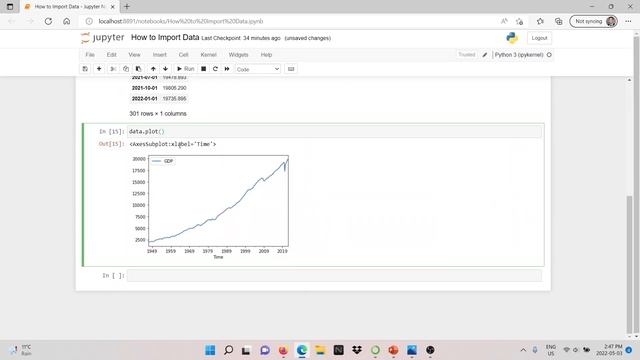640x360 pixels.
Task: Open the File menu
Action: coord(90,55)
